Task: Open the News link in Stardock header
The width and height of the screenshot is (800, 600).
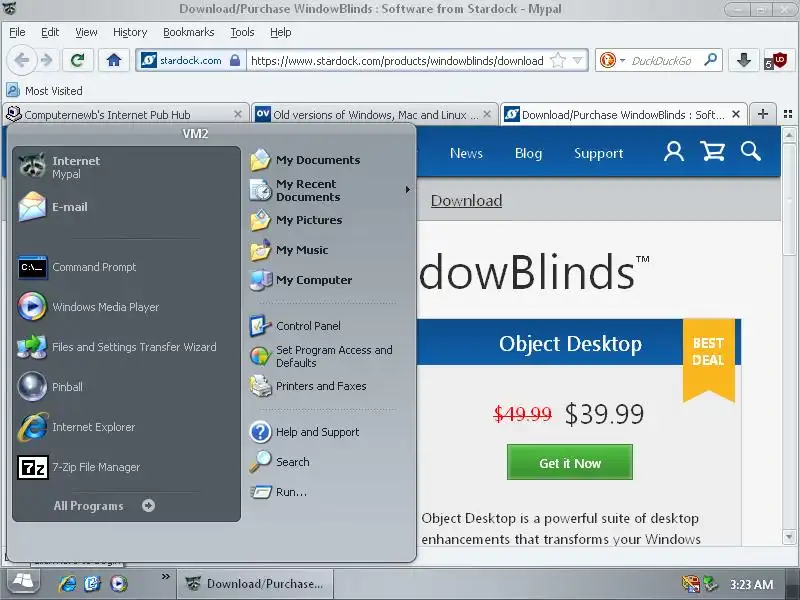Action: click(x=466, y=153)
